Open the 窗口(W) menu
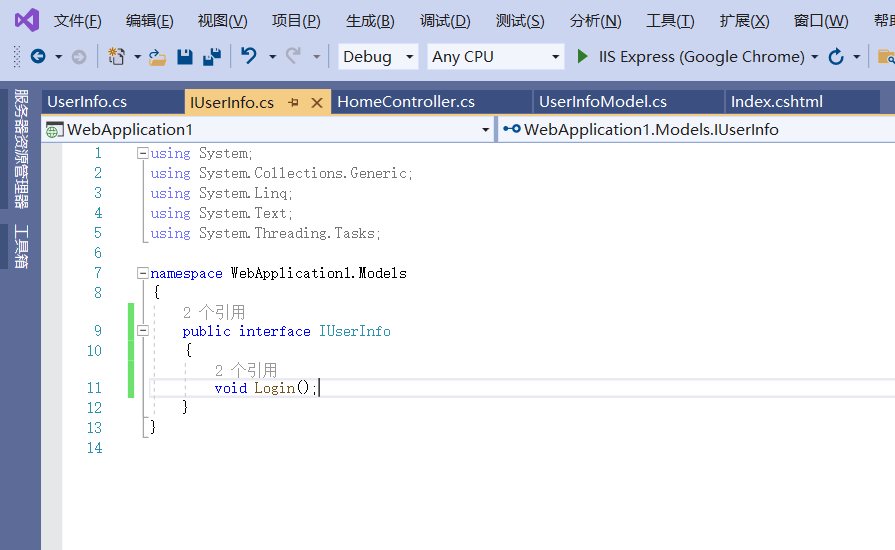This screenshot has height=550, width=895. tap(821, 21)
